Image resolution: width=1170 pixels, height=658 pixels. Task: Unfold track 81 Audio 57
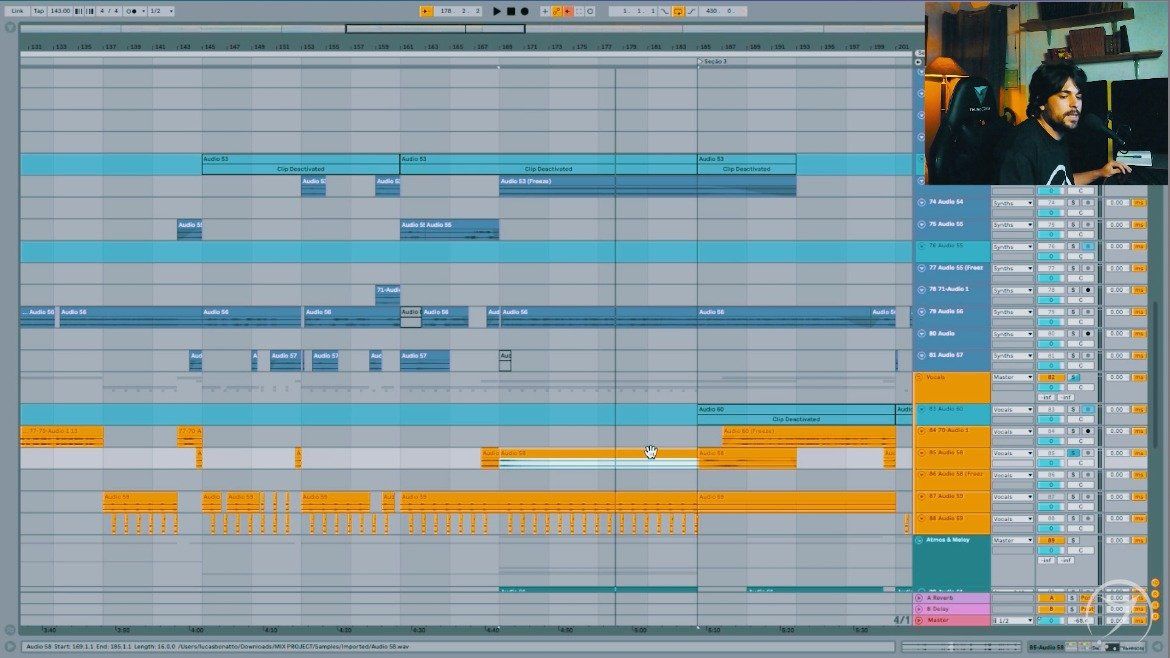(922, 355)
